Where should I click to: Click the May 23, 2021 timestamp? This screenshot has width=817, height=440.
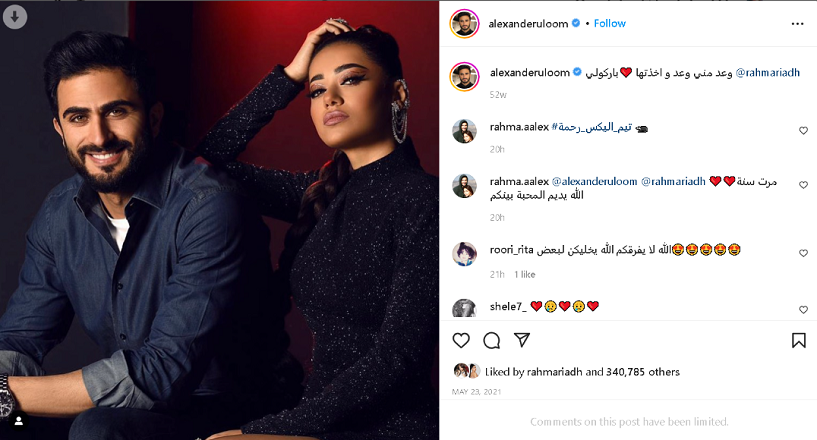[x=476, y=392]
